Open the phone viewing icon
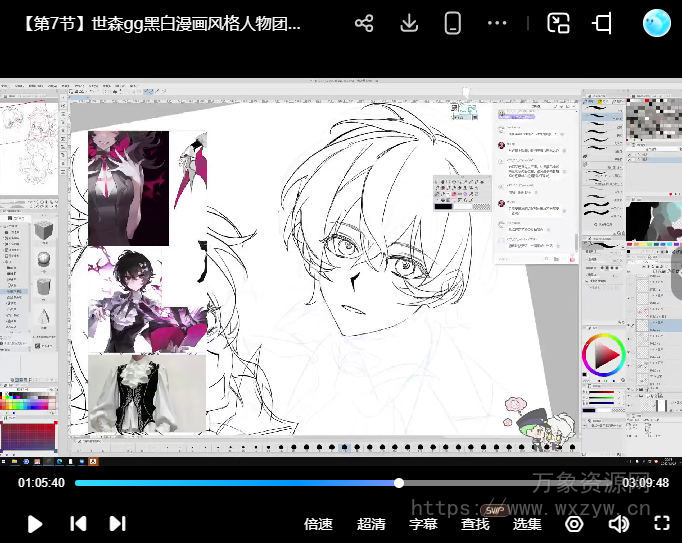The height and width of the screenshot is (543, 682). (x=452, y=23)
